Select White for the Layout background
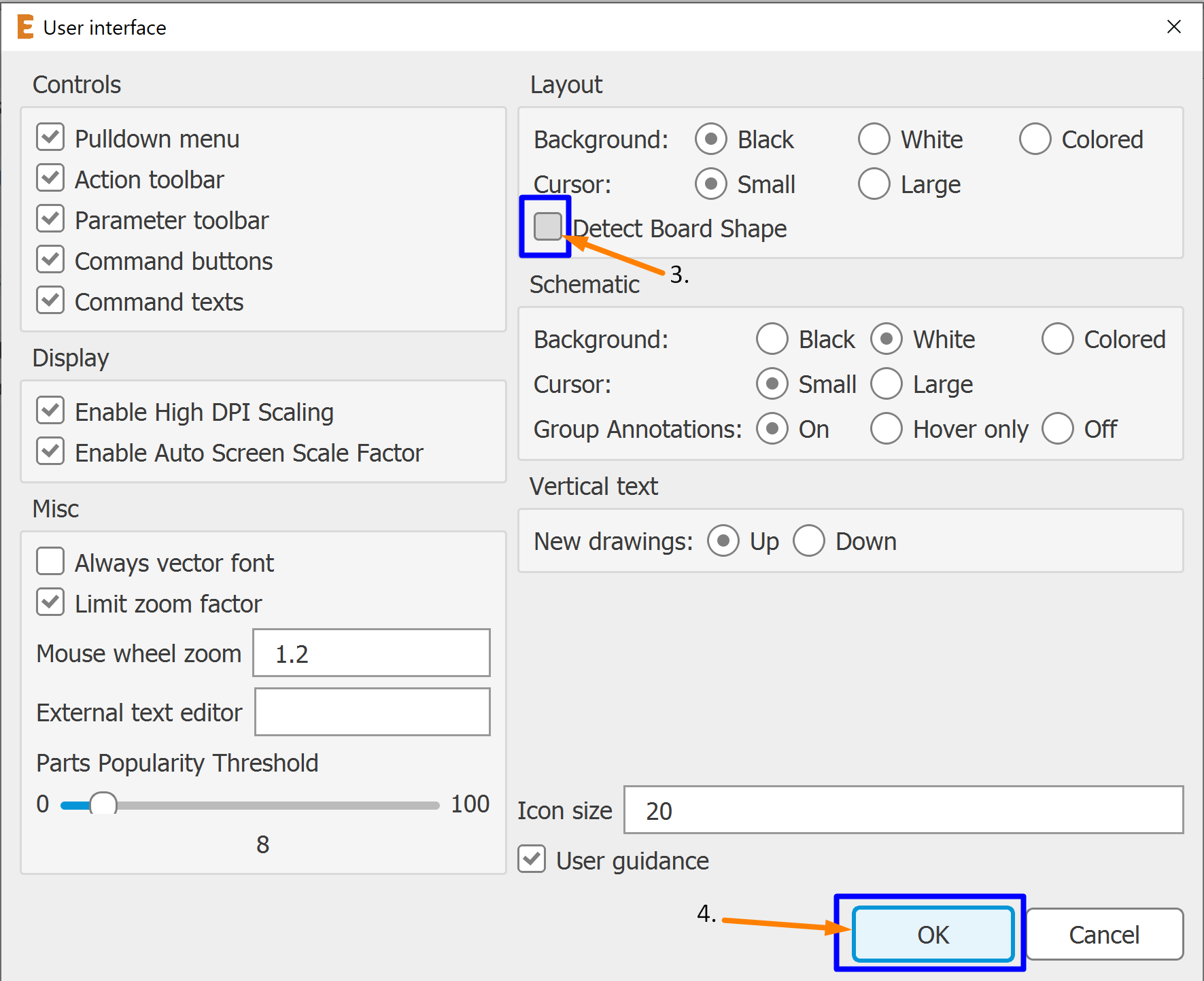The width and height of the screenshot is (1204, 981). click(x=874, y=139)
